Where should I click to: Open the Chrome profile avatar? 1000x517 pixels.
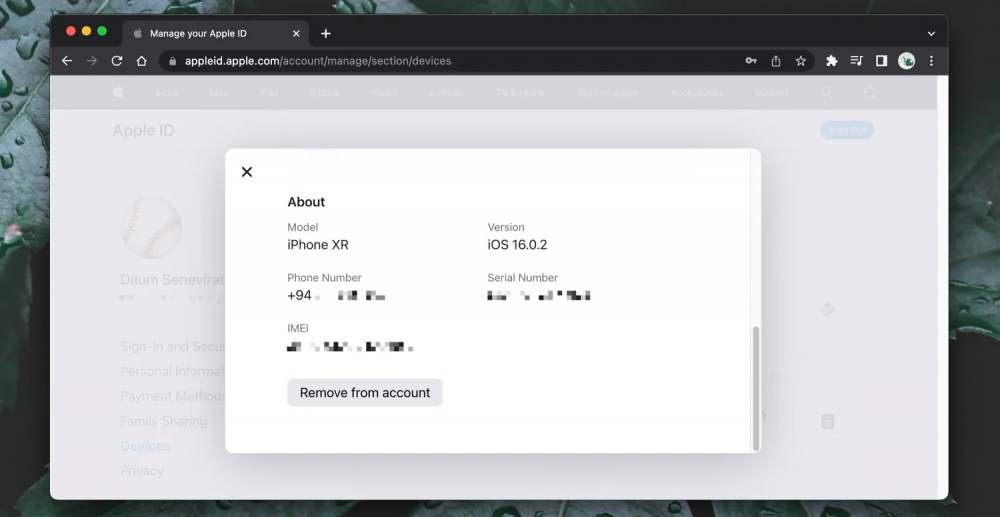(x=907, y=61)
